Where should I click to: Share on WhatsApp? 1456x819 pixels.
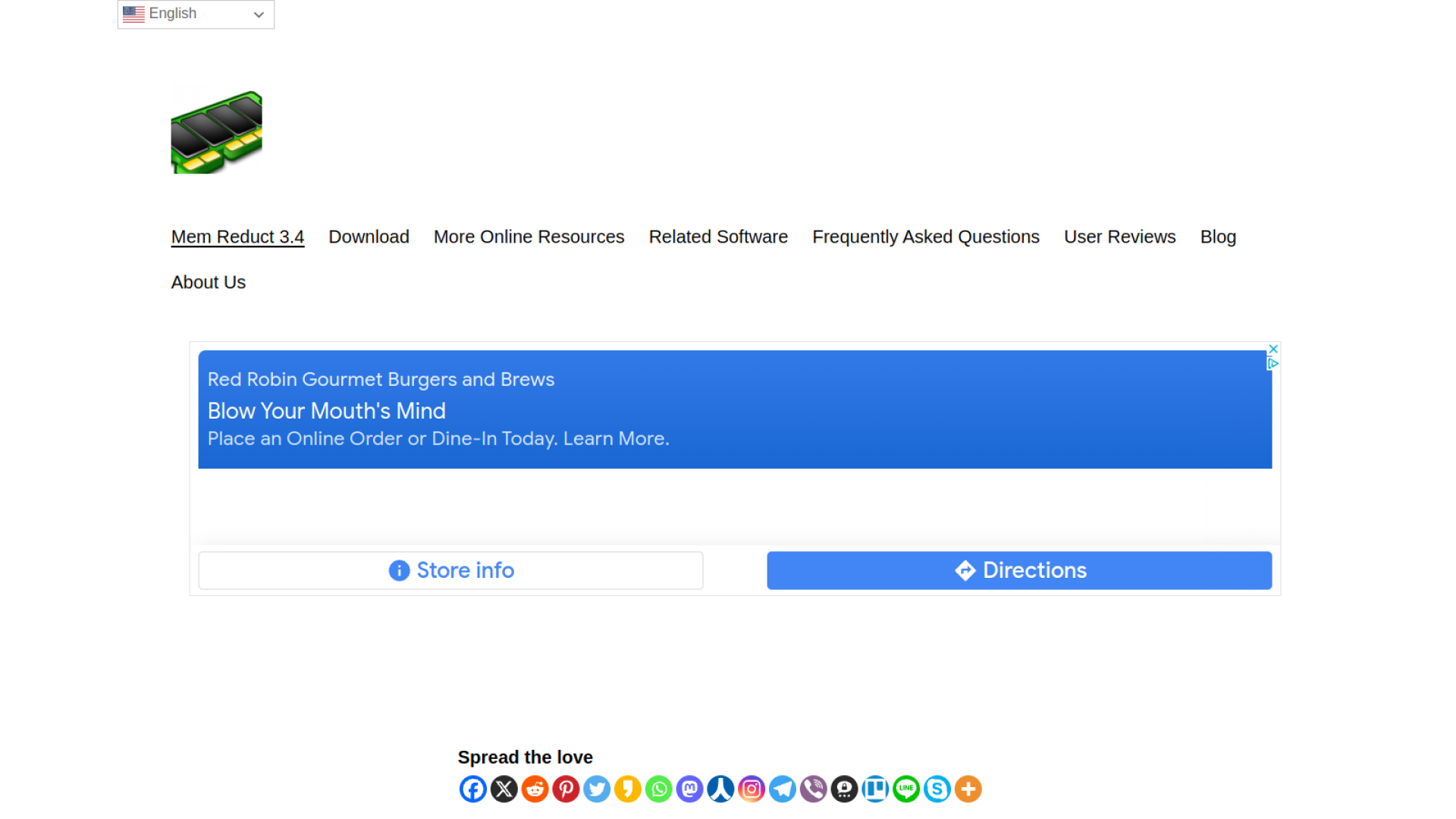[658, 789]
